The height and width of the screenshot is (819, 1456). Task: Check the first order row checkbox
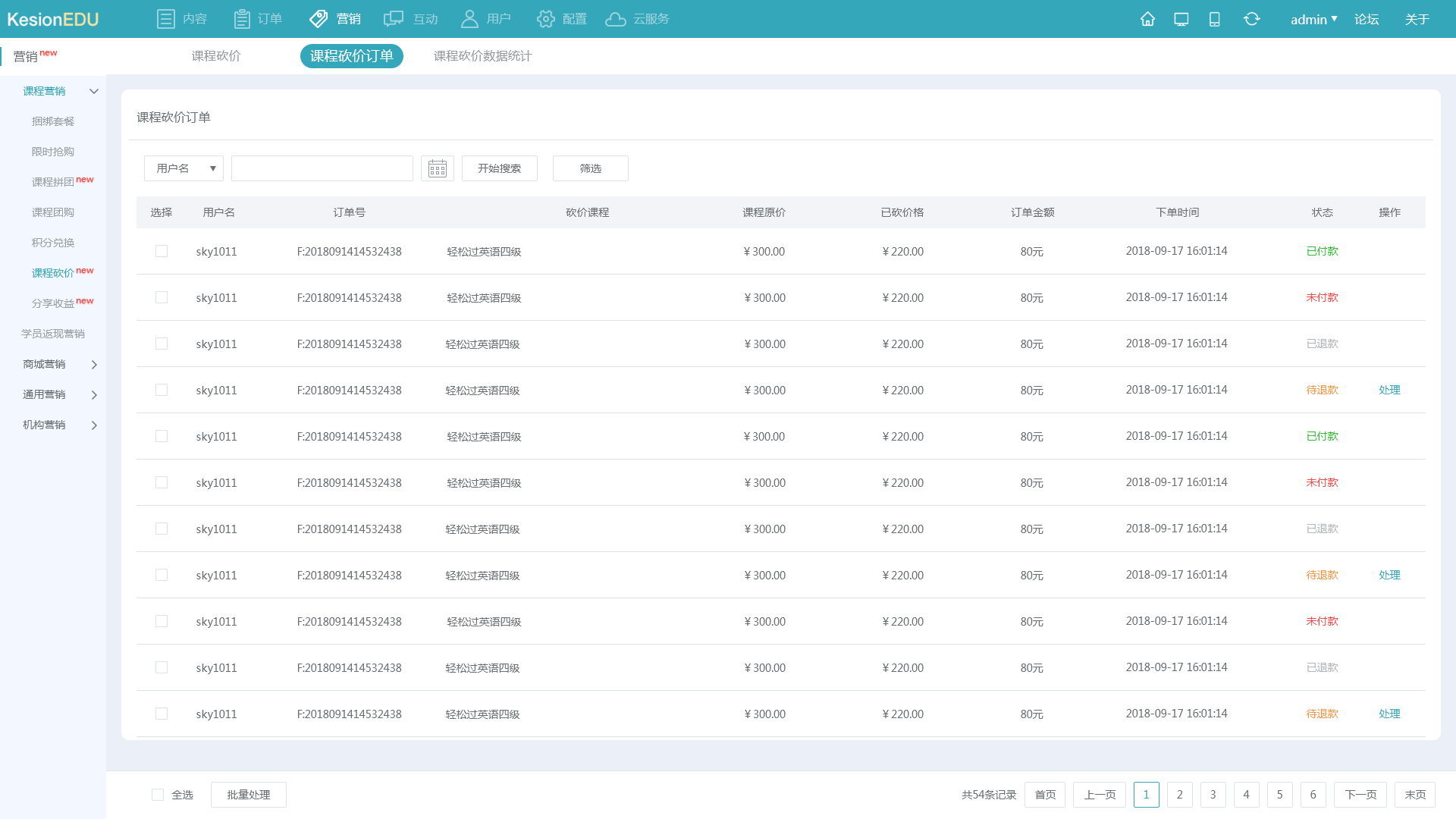pos(162,251)
